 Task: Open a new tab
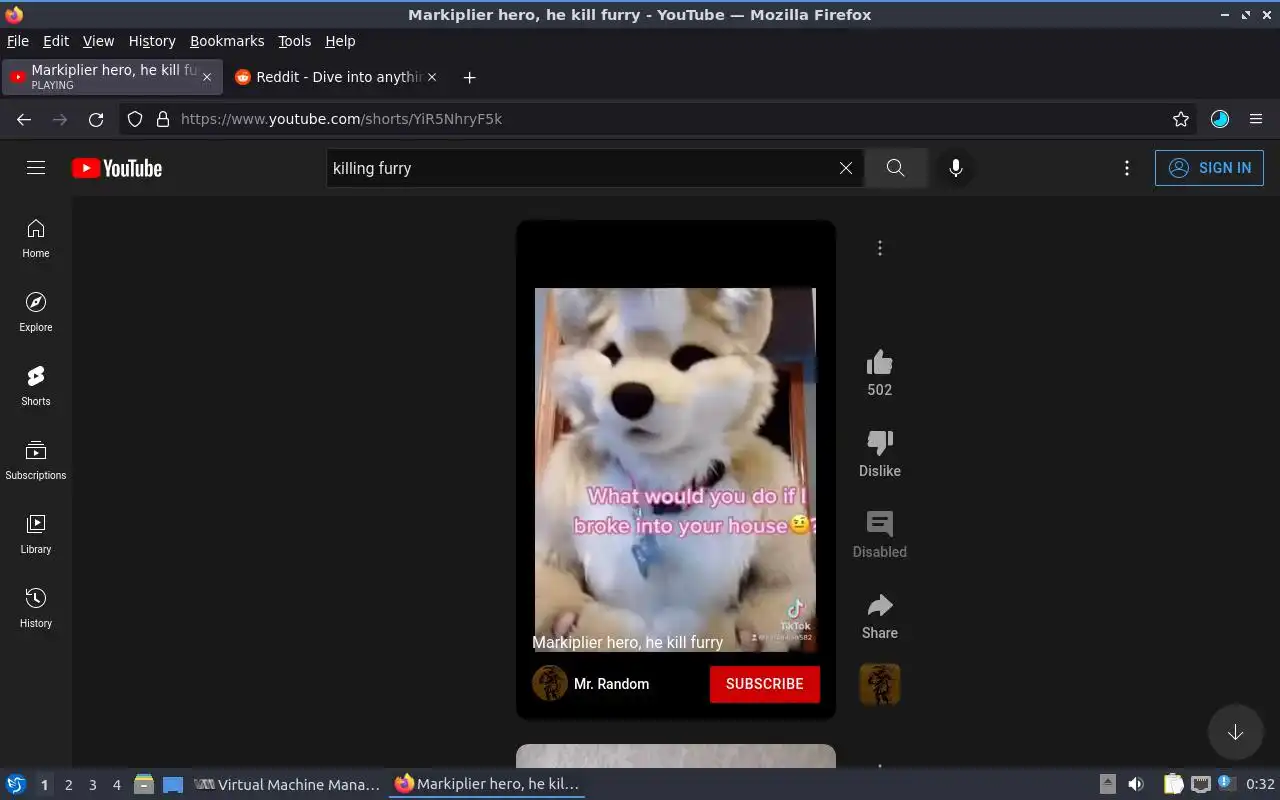tap(469, 77)
